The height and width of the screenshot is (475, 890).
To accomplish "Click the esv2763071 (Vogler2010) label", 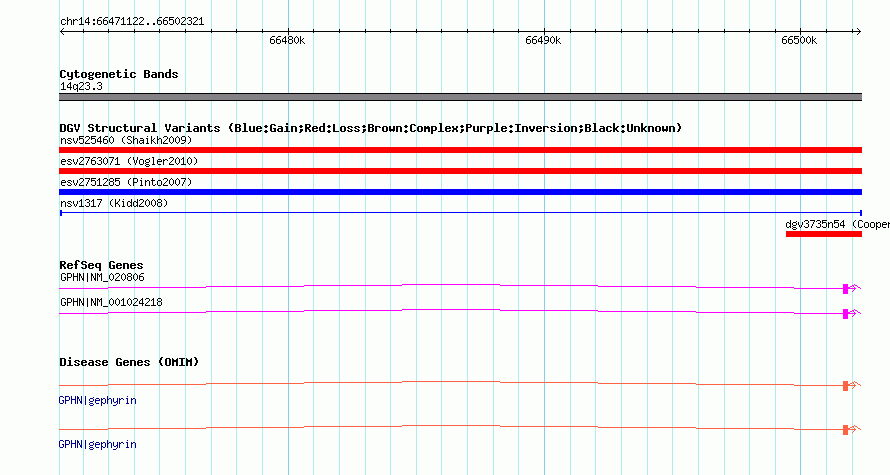I will tap(129, 161).
